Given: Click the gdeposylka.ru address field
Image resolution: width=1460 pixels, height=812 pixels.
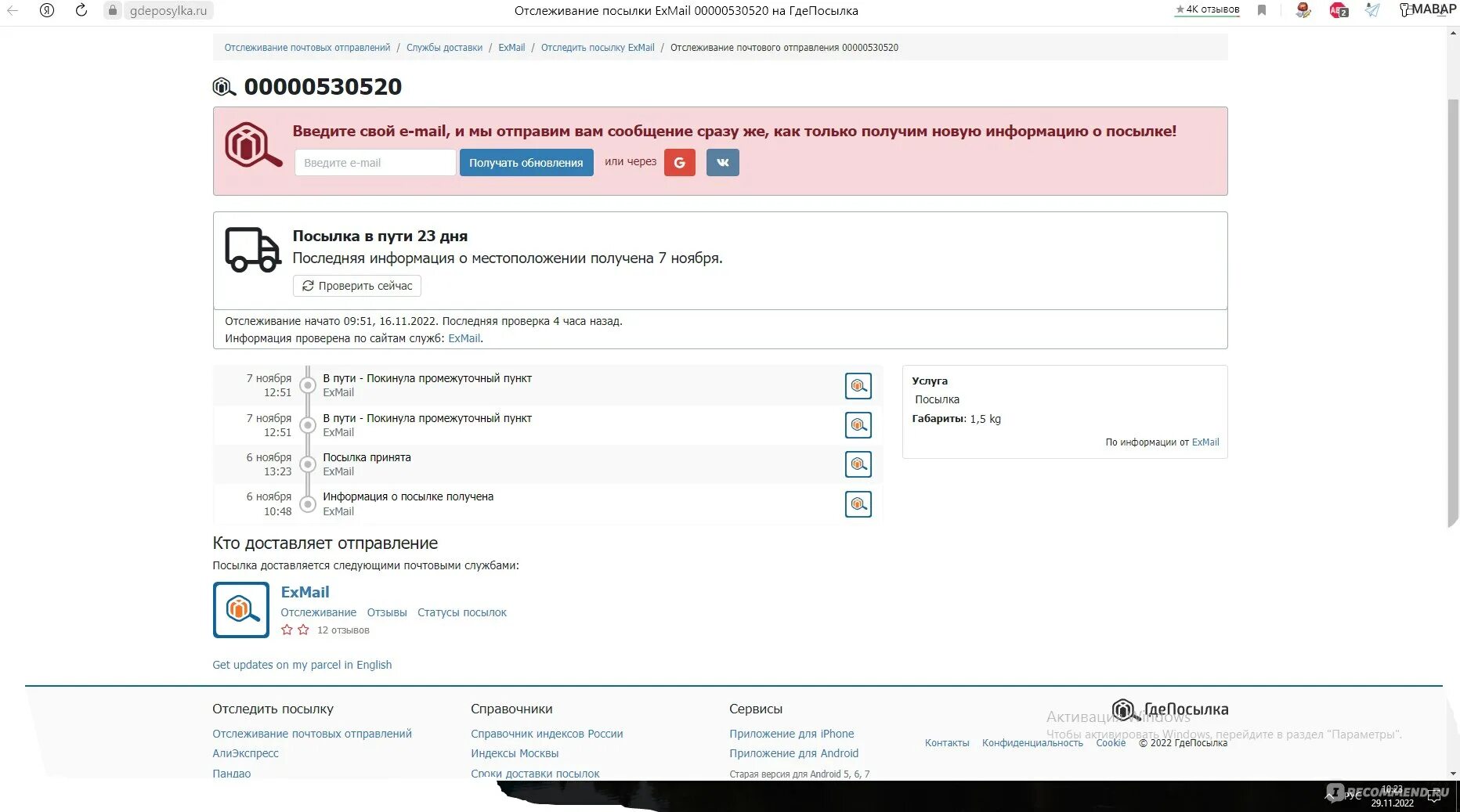Looking at the screenshot, I should point(168,11).
